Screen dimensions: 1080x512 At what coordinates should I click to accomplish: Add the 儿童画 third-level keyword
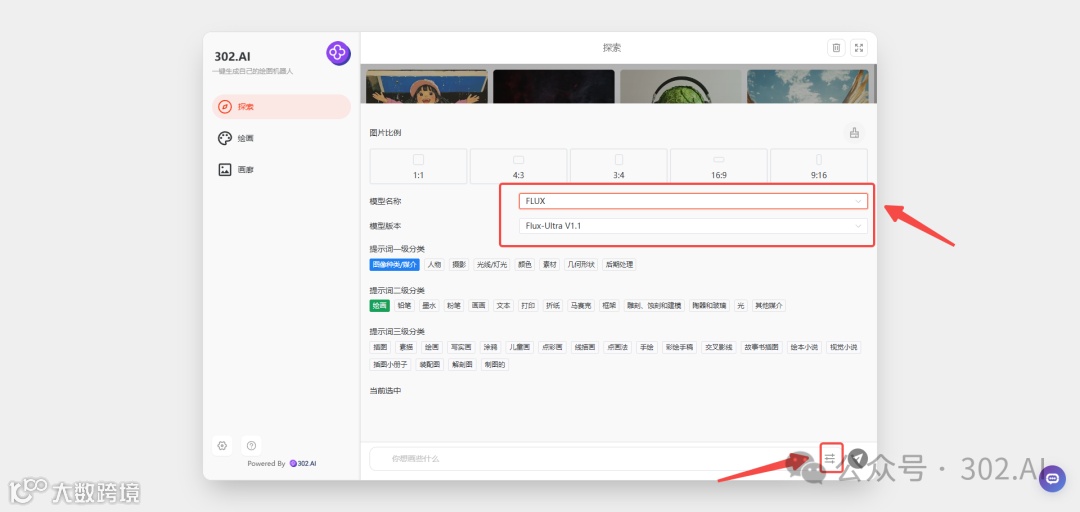(519, 347)
